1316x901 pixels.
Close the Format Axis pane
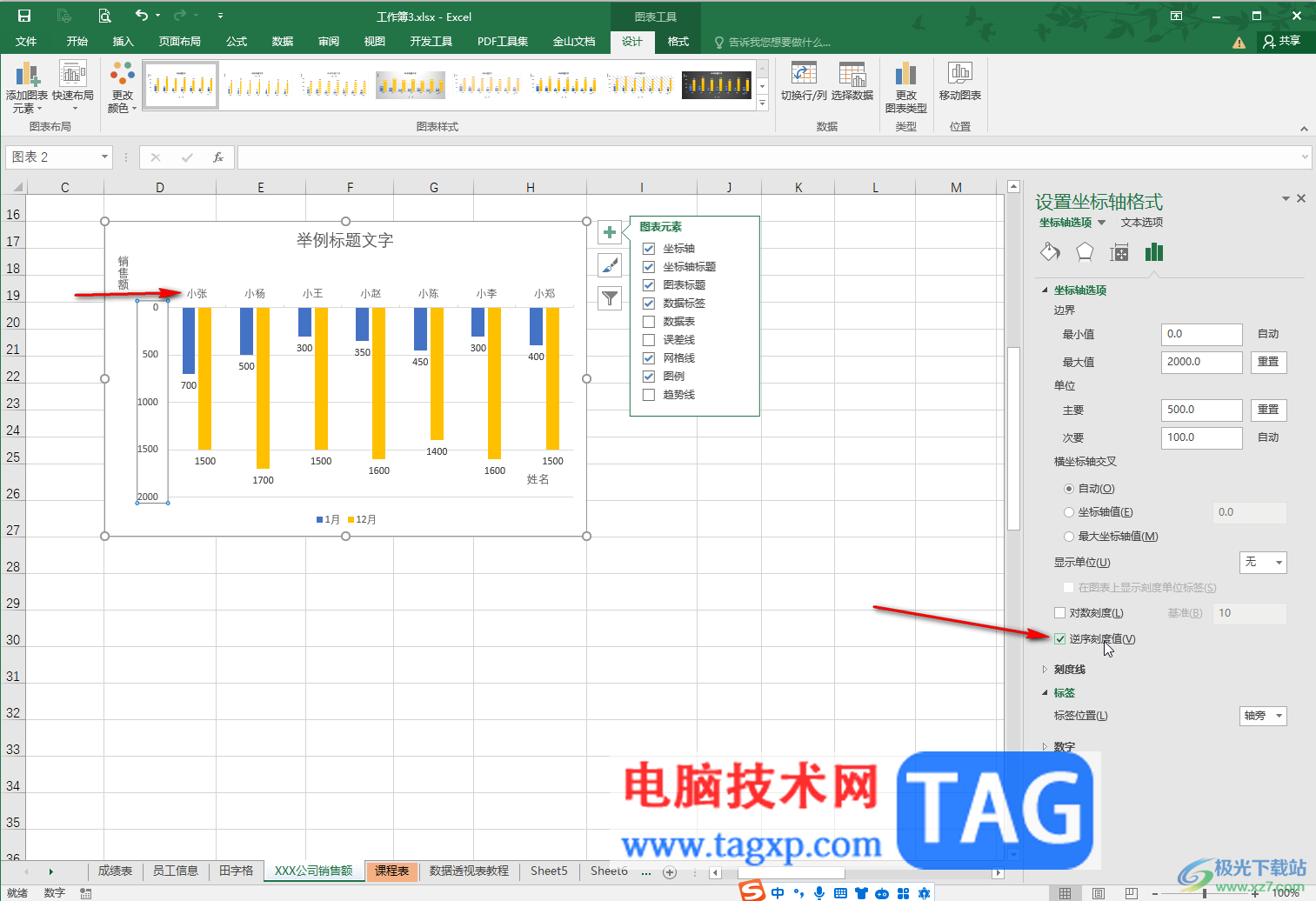point(1301,198)
